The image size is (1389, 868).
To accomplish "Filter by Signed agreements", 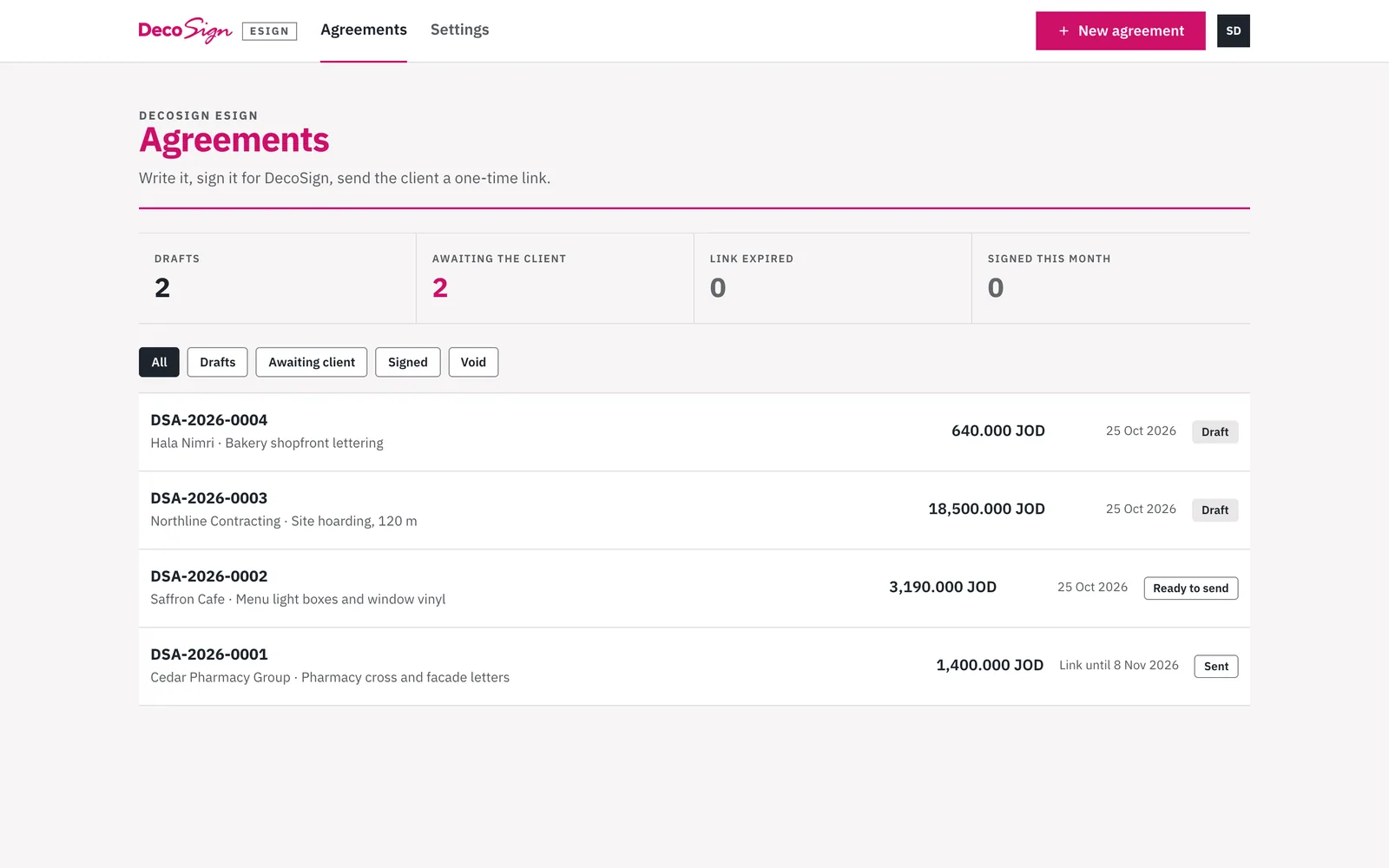I will [408, 362].
